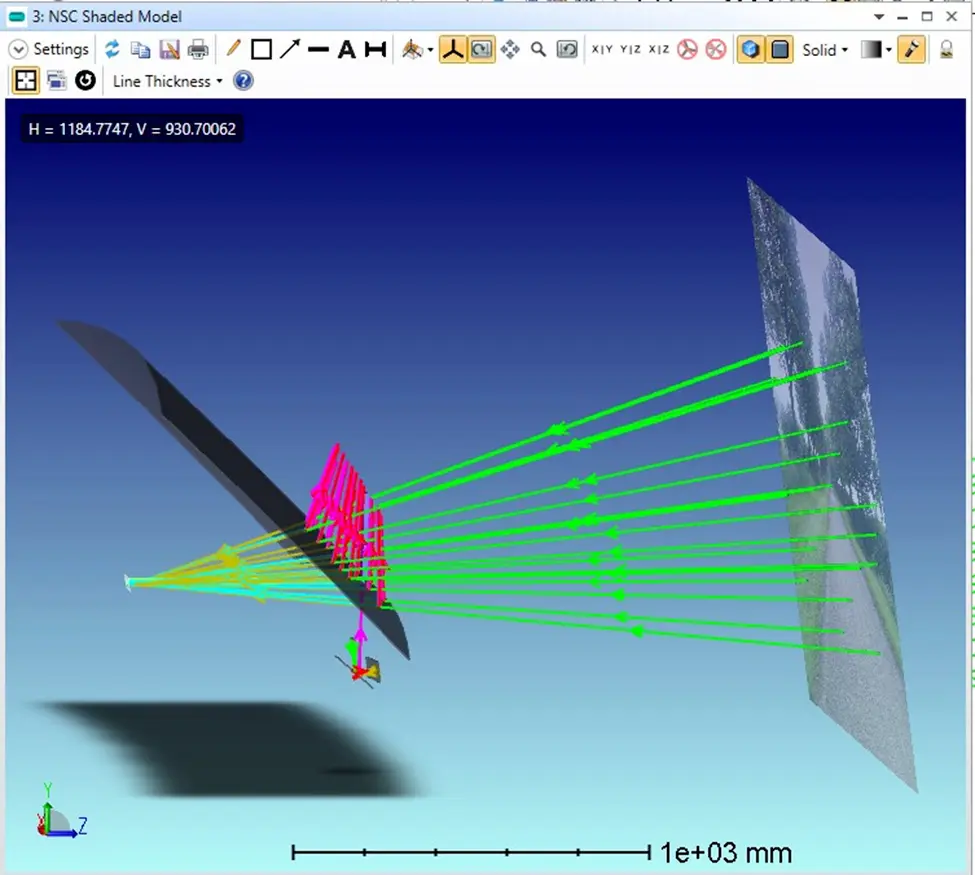The width and height of the screenshot is (975, 875).
Task: Select the arrow annotation tool
Action: pos(290,49)
